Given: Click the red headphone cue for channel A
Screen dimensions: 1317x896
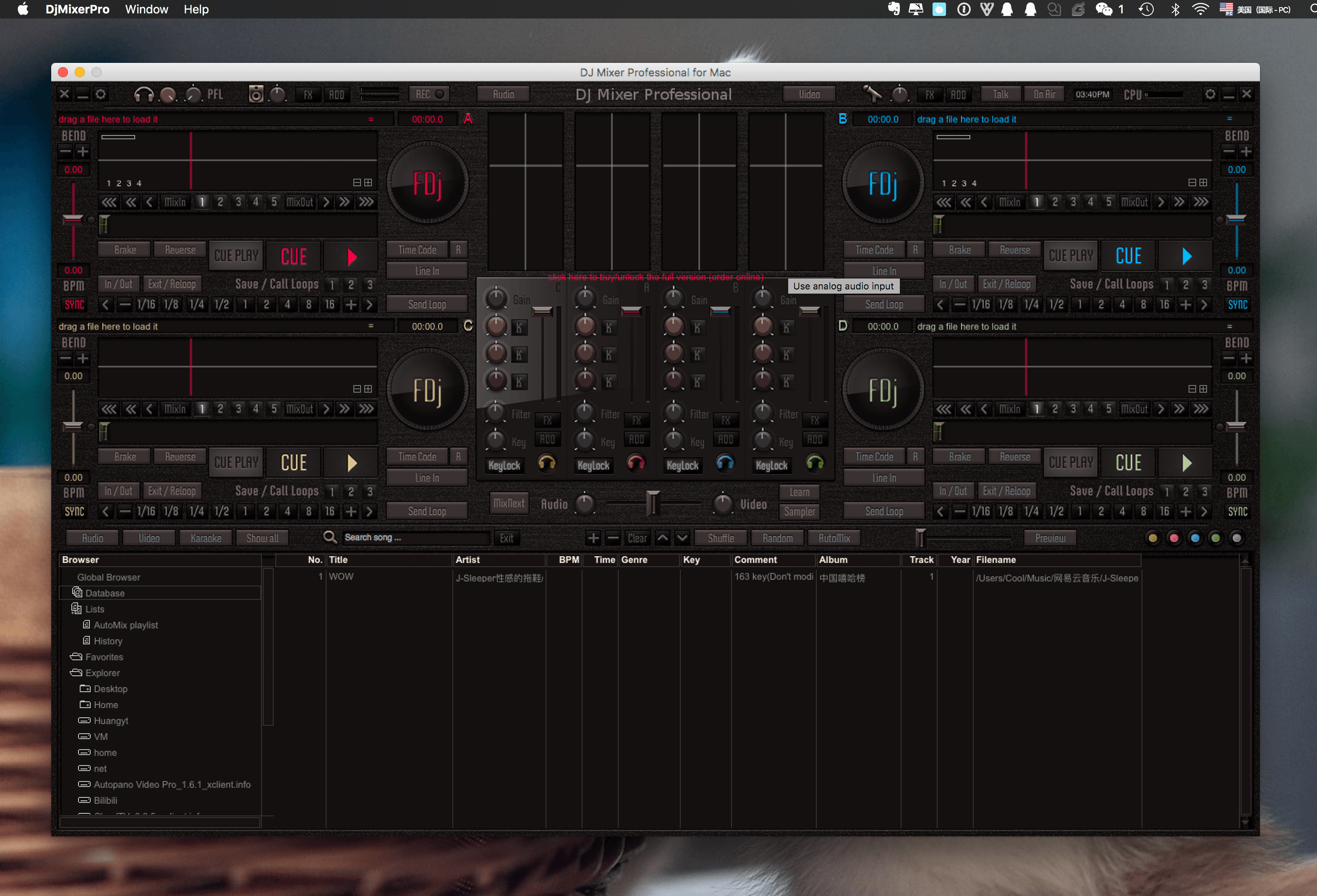Looking at the screenshot, I should coord(636,464).
